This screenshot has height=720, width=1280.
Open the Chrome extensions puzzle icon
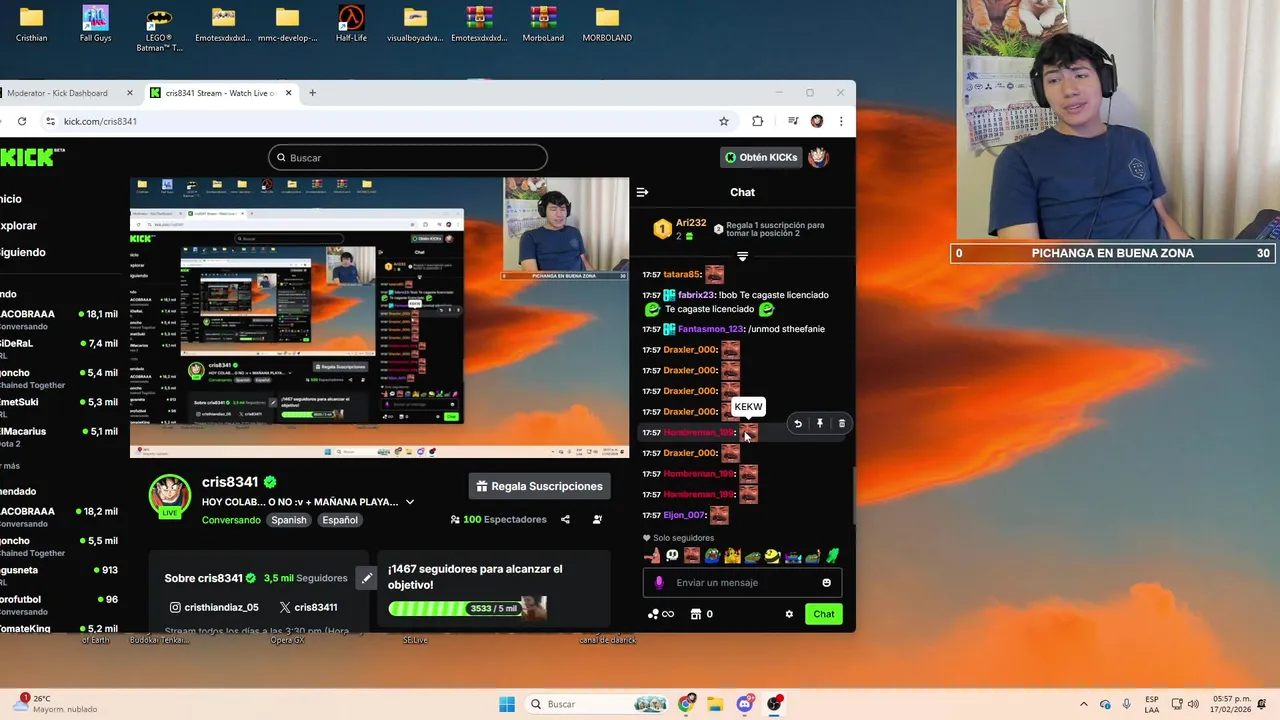[757, 121]
